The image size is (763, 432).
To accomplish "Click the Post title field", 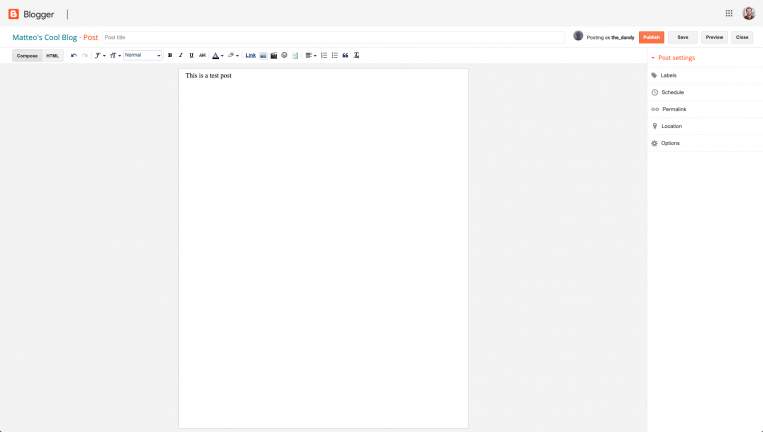I will pos(333,37).
